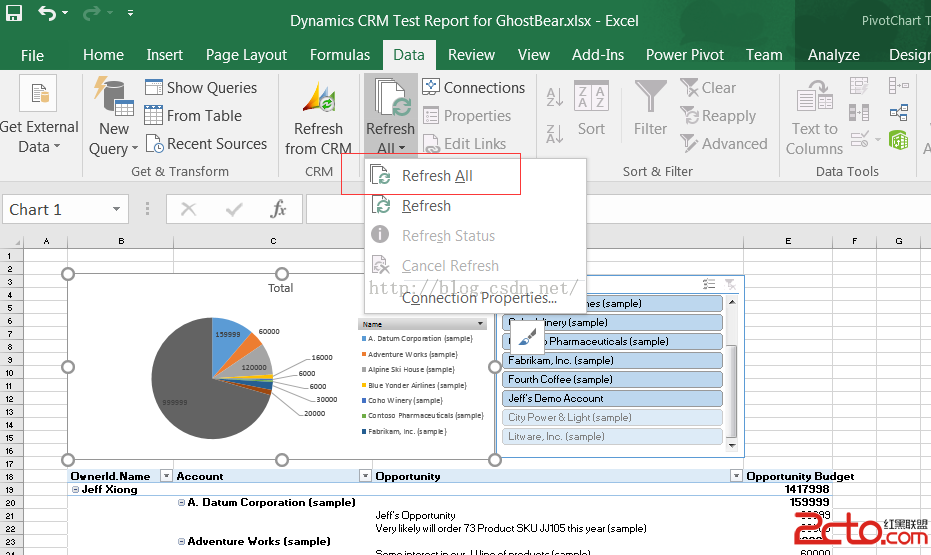Toggle the Jeff's Demo Account slicer item

pyautogui.click(x=612, y=398)
